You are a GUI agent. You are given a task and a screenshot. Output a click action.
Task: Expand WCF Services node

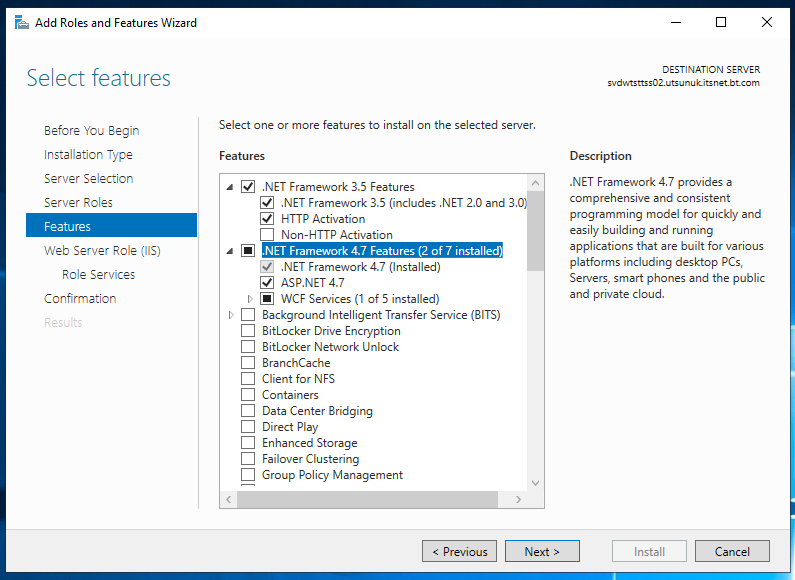click(250, 299)
